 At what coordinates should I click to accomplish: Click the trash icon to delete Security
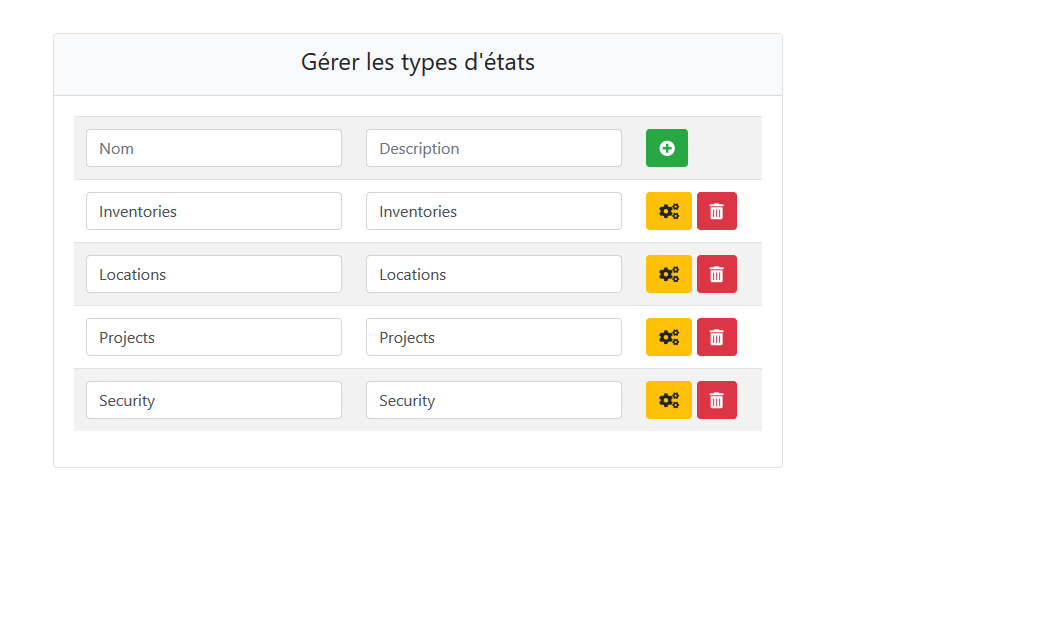point(716,400)
